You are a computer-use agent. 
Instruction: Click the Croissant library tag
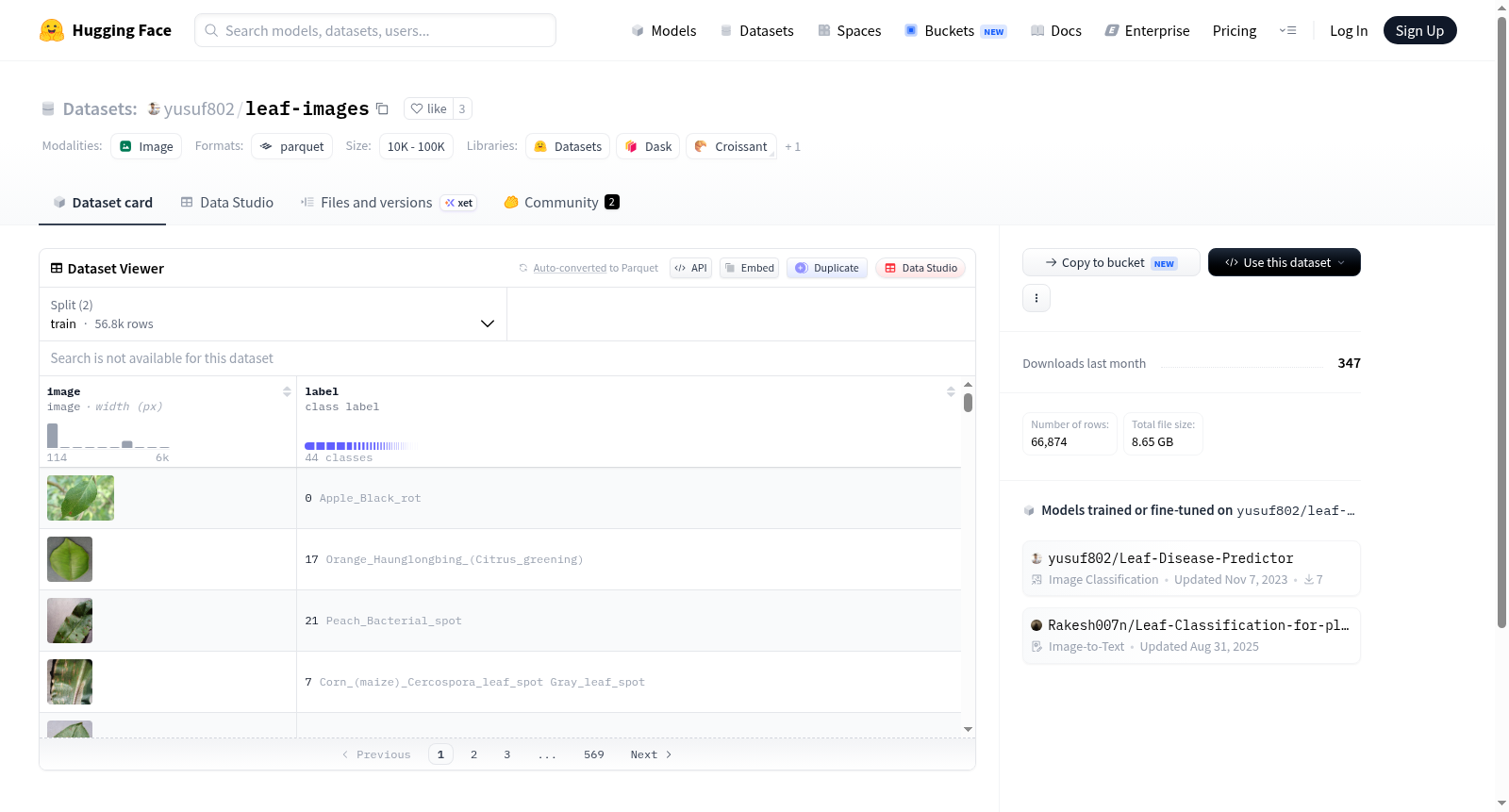[731, 146]
